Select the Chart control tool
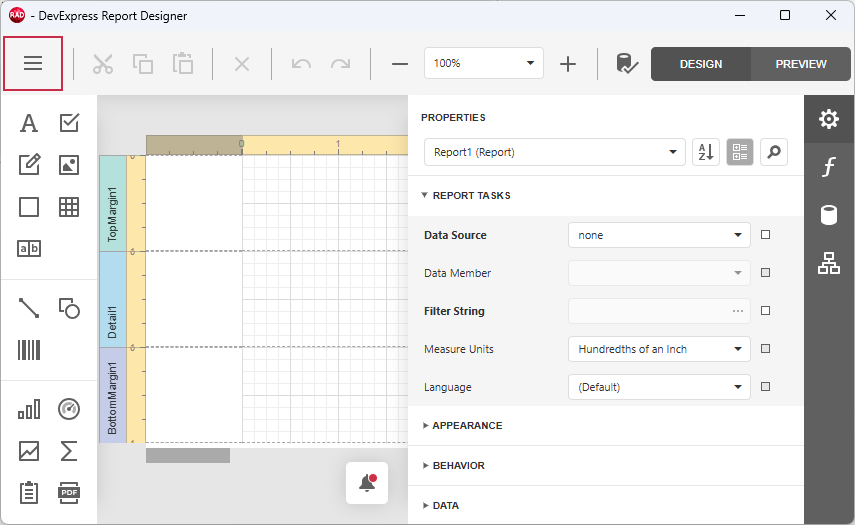 (x=29, y=409)
